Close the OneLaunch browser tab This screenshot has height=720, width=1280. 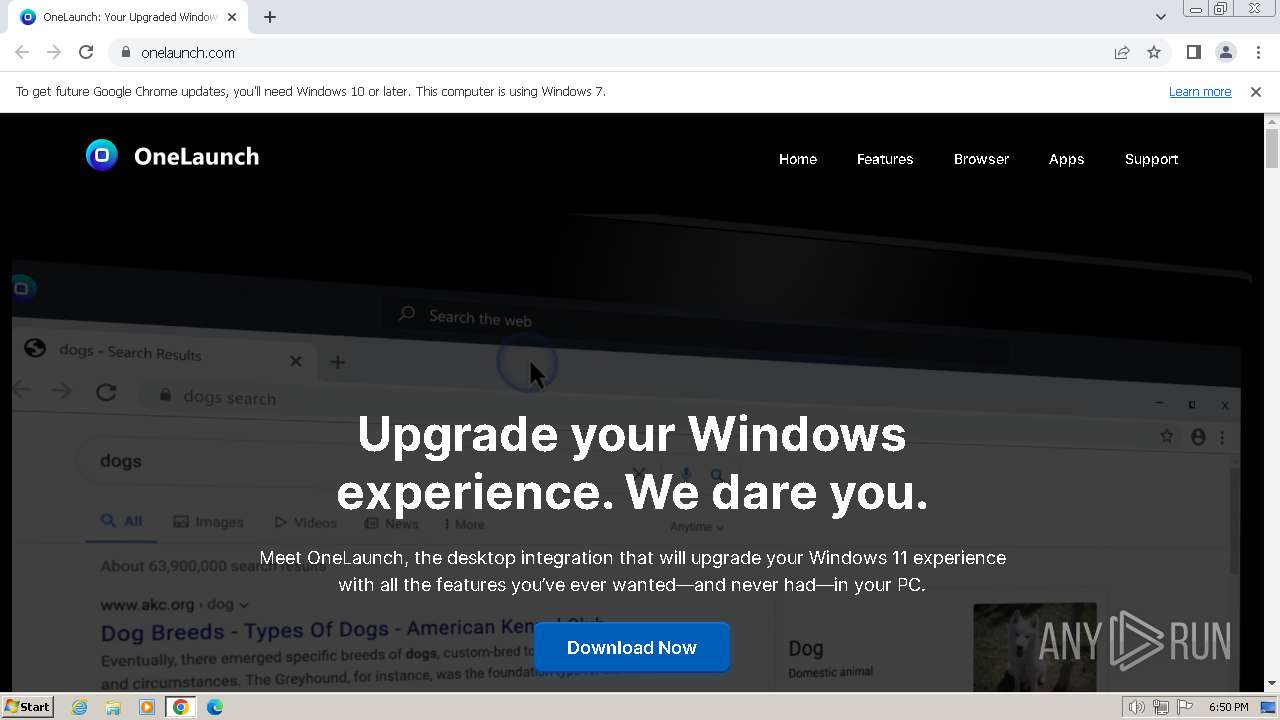(232, 17)
